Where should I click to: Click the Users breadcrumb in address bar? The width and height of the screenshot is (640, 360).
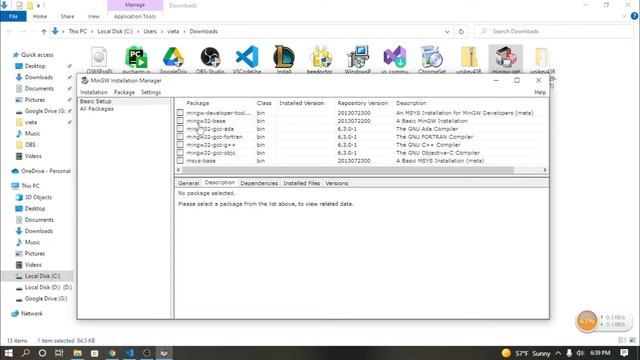coord(150,31)
